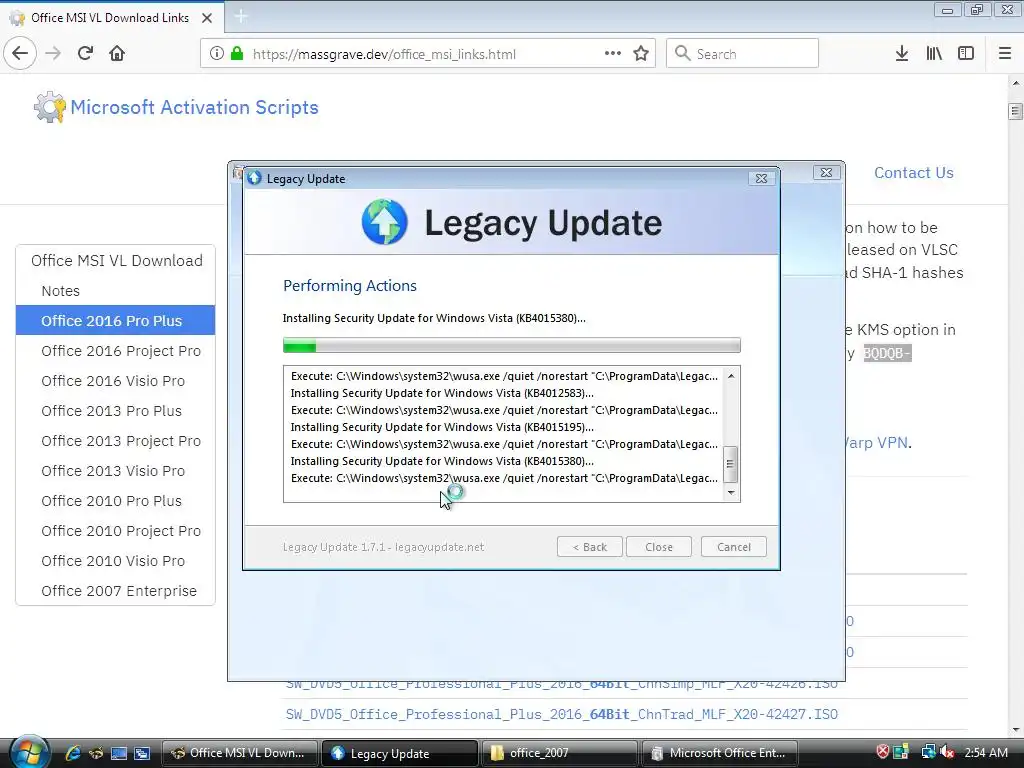Viewport: 1024px width, 768px height.
Task: Click the log scrollbar thumb
Action: [x=731, y=464]
